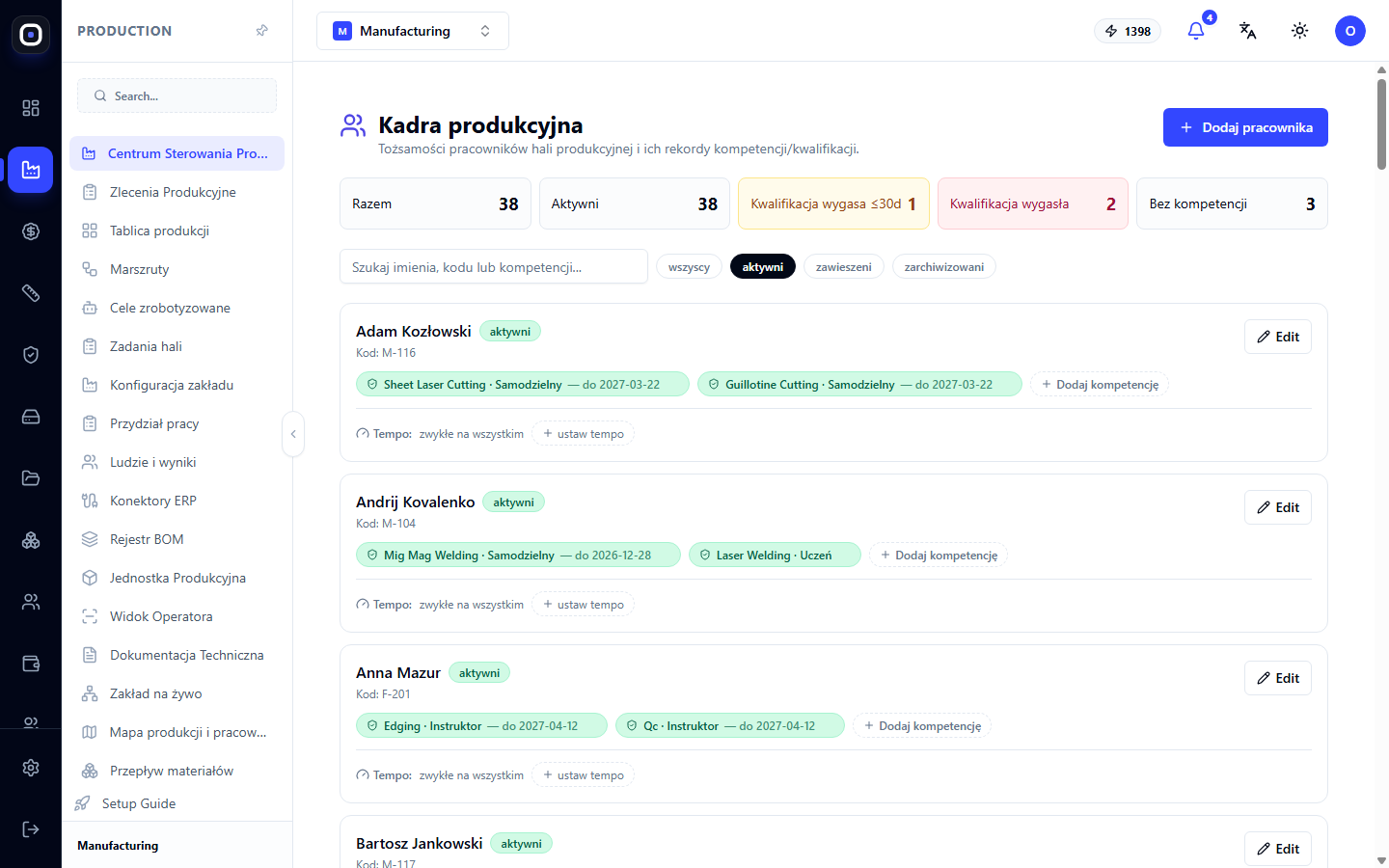Click the Kwalifikacja wygasła stat card
1389x868 pixels.
1033,203
